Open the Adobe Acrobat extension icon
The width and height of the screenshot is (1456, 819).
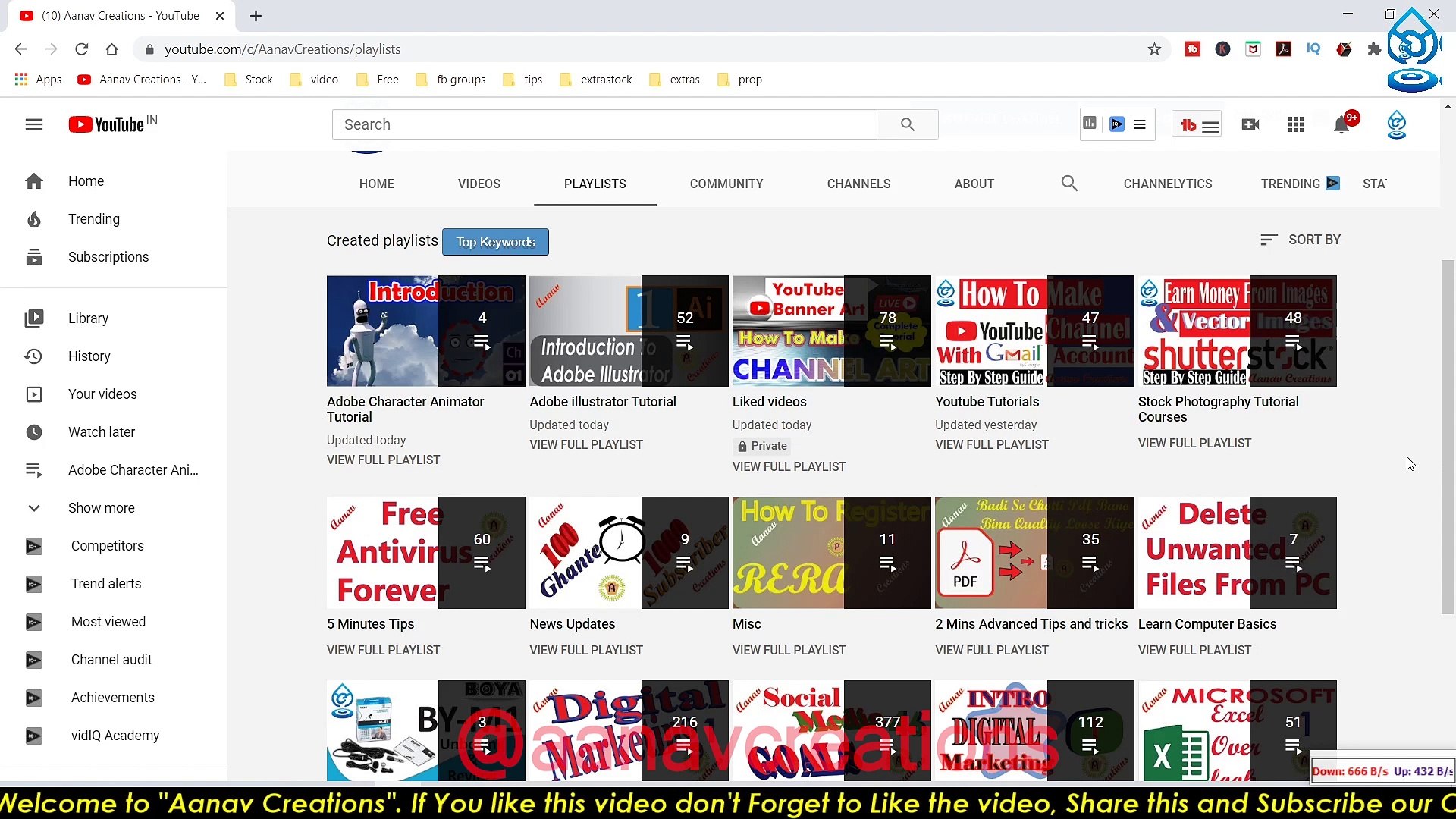click(x=1284, y=49)
